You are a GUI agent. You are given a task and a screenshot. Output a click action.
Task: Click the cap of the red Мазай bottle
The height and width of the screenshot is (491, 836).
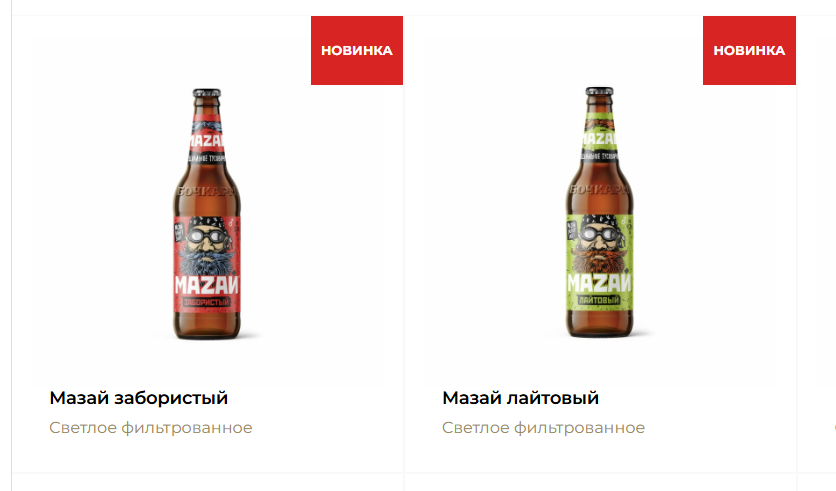pyautogui.click(x=207, y=93)
